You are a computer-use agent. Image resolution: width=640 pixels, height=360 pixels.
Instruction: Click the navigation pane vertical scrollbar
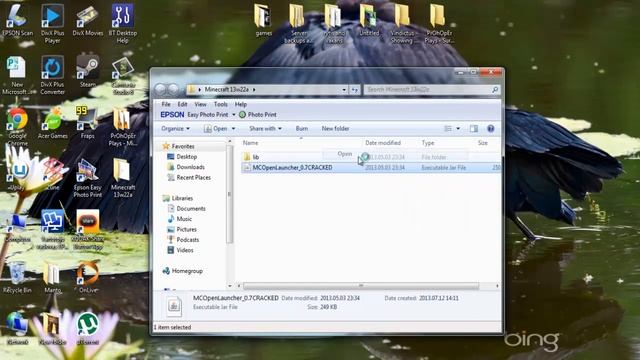click(x=230, y=194)
